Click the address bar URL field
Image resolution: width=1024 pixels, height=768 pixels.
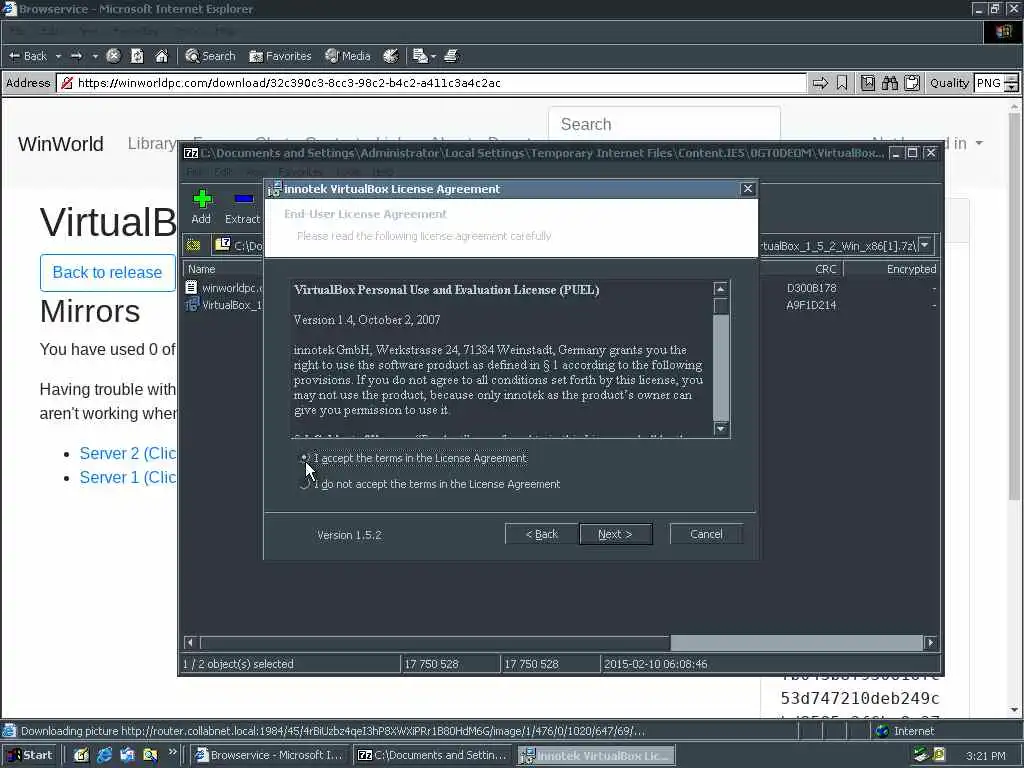point(431,83)
